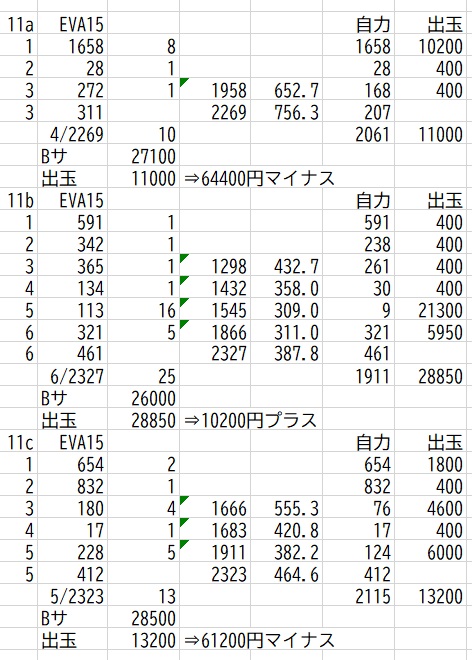This screenshot has width=472, height=660.
Task: Click the 5/2323 summary cell
Action: tap(72, 596)
